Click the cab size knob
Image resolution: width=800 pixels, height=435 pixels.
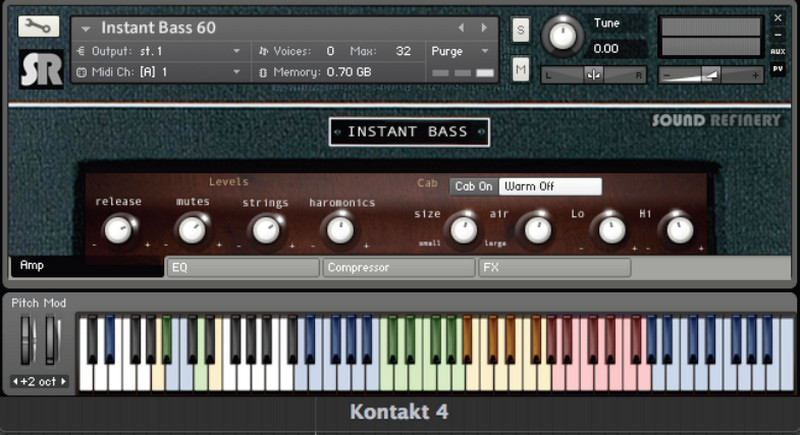[x=462, y=230]
